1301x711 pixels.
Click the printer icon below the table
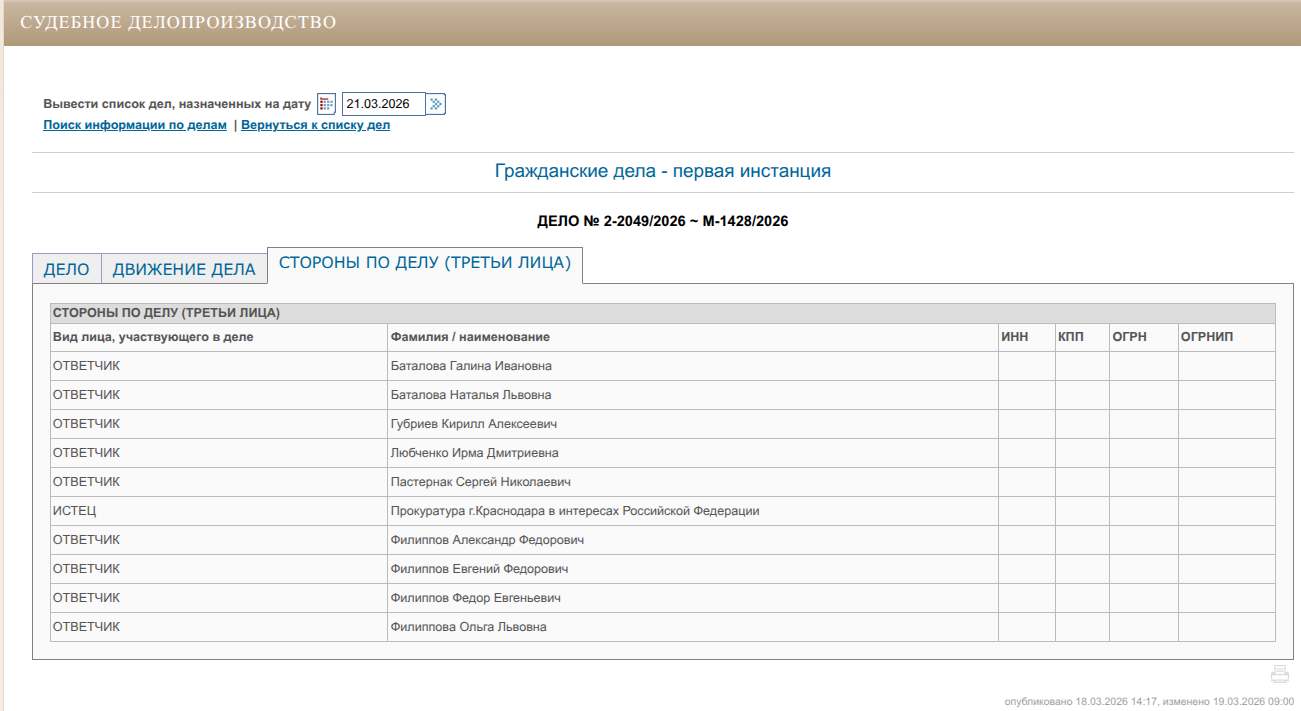[x=1280, y=674]
